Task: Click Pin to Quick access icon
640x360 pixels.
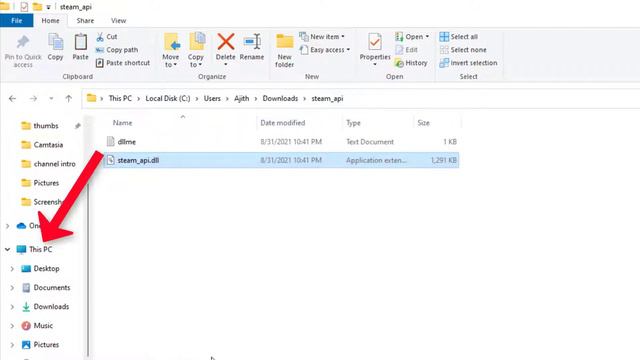Action: (23, 42)
